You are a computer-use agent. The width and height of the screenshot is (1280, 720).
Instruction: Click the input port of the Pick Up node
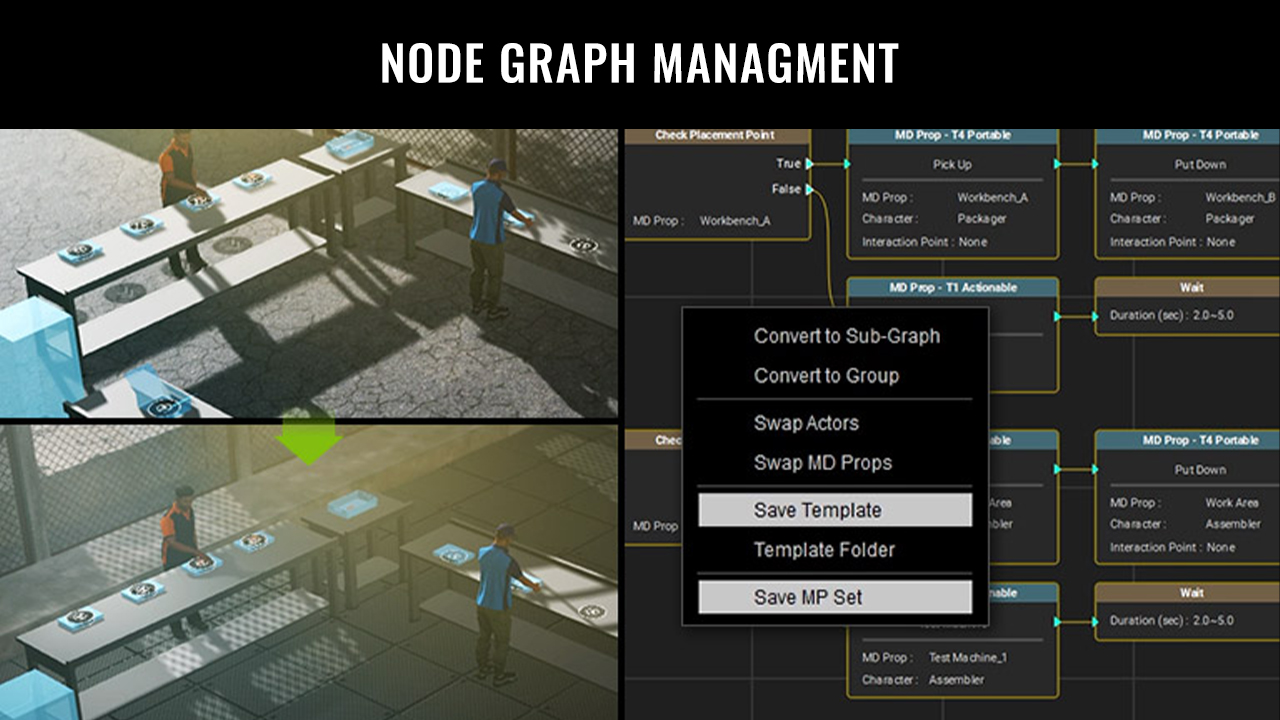point(847,164)
